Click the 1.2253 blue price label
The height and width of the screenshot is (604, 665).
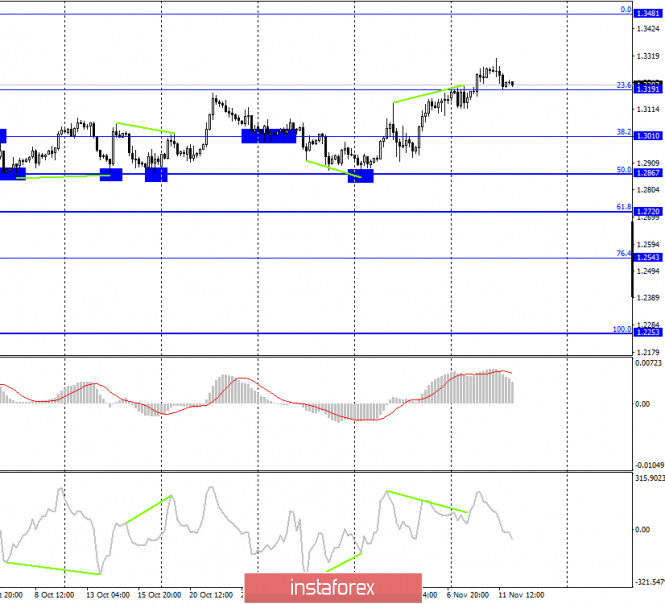(x=648, y=332)
